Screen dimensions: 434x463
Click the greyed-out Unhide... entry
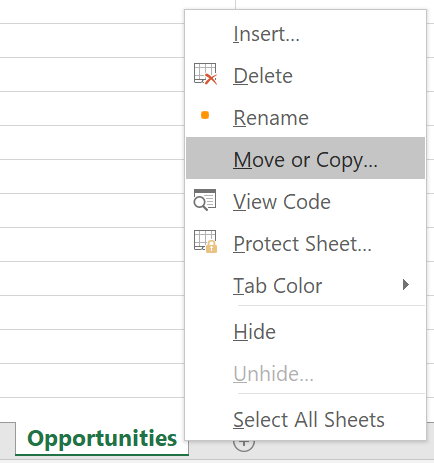[x=273, y=374]
